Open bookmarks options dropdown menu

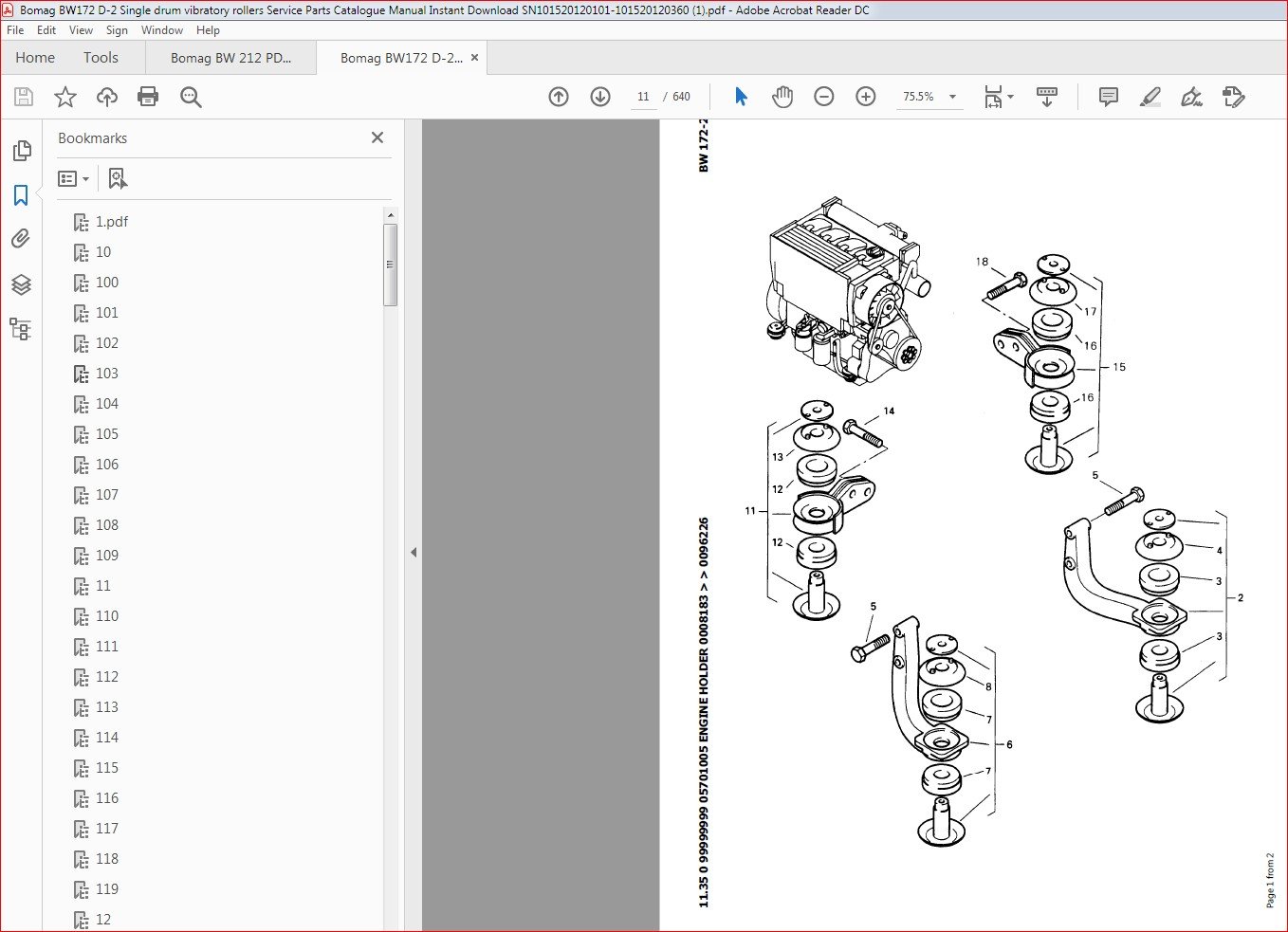73,178
